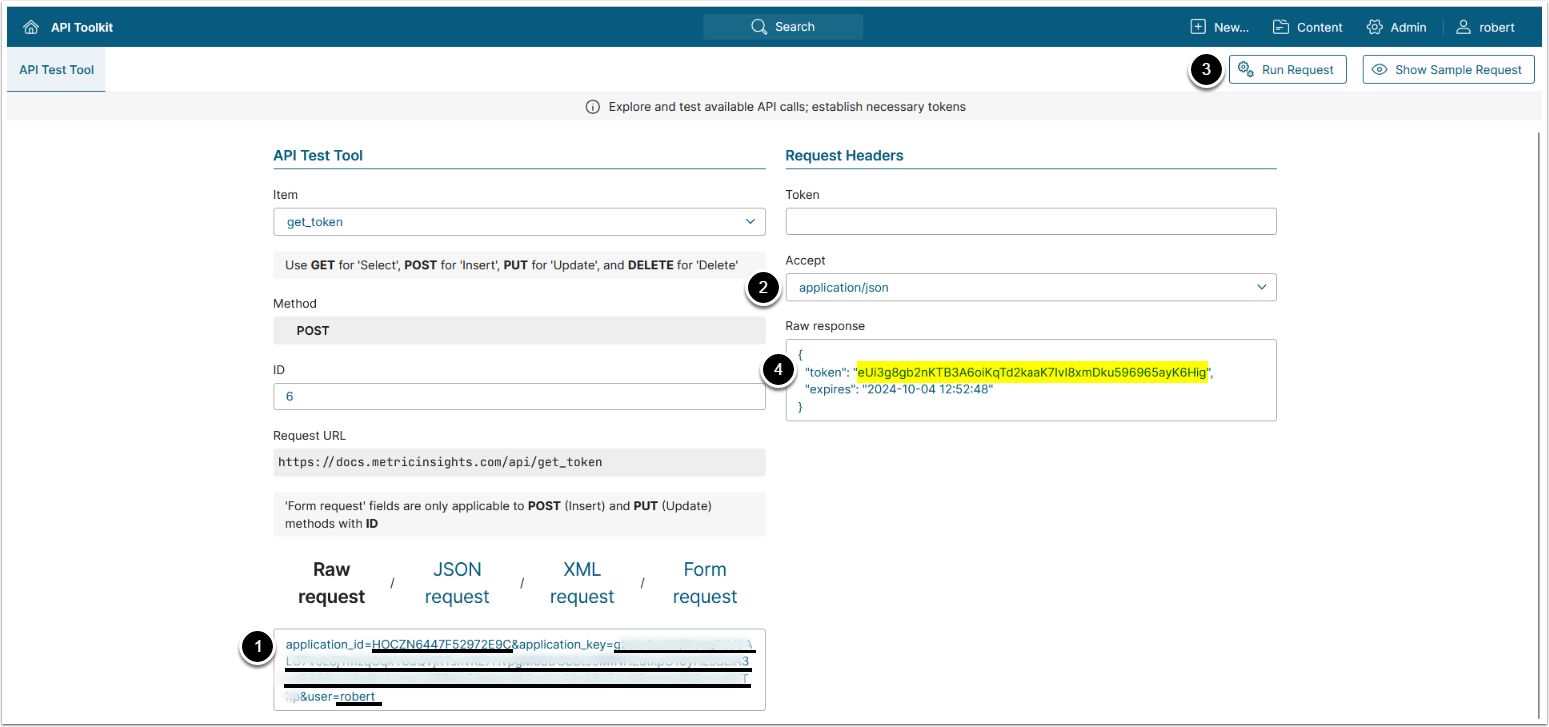This screenshot has width=1549, height=727.
Task: Select the JSON request tab
Action: point(457,583)
